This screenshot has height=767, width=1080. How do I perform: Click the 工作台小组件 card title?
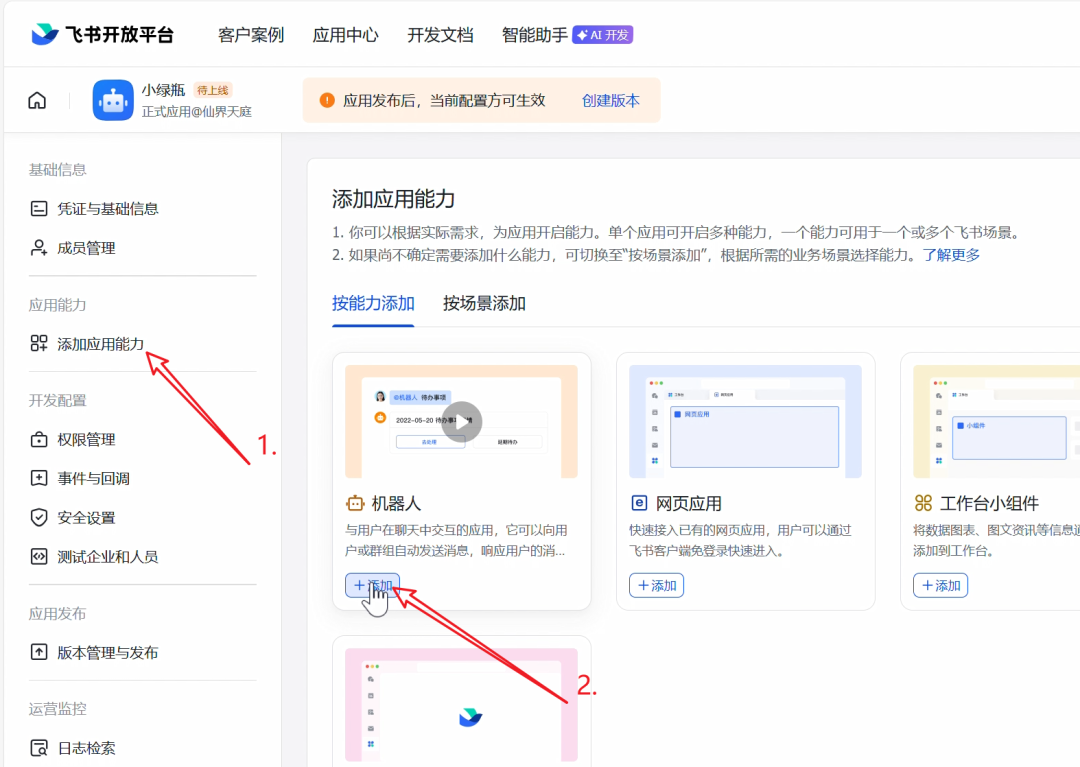pos(989,503)
